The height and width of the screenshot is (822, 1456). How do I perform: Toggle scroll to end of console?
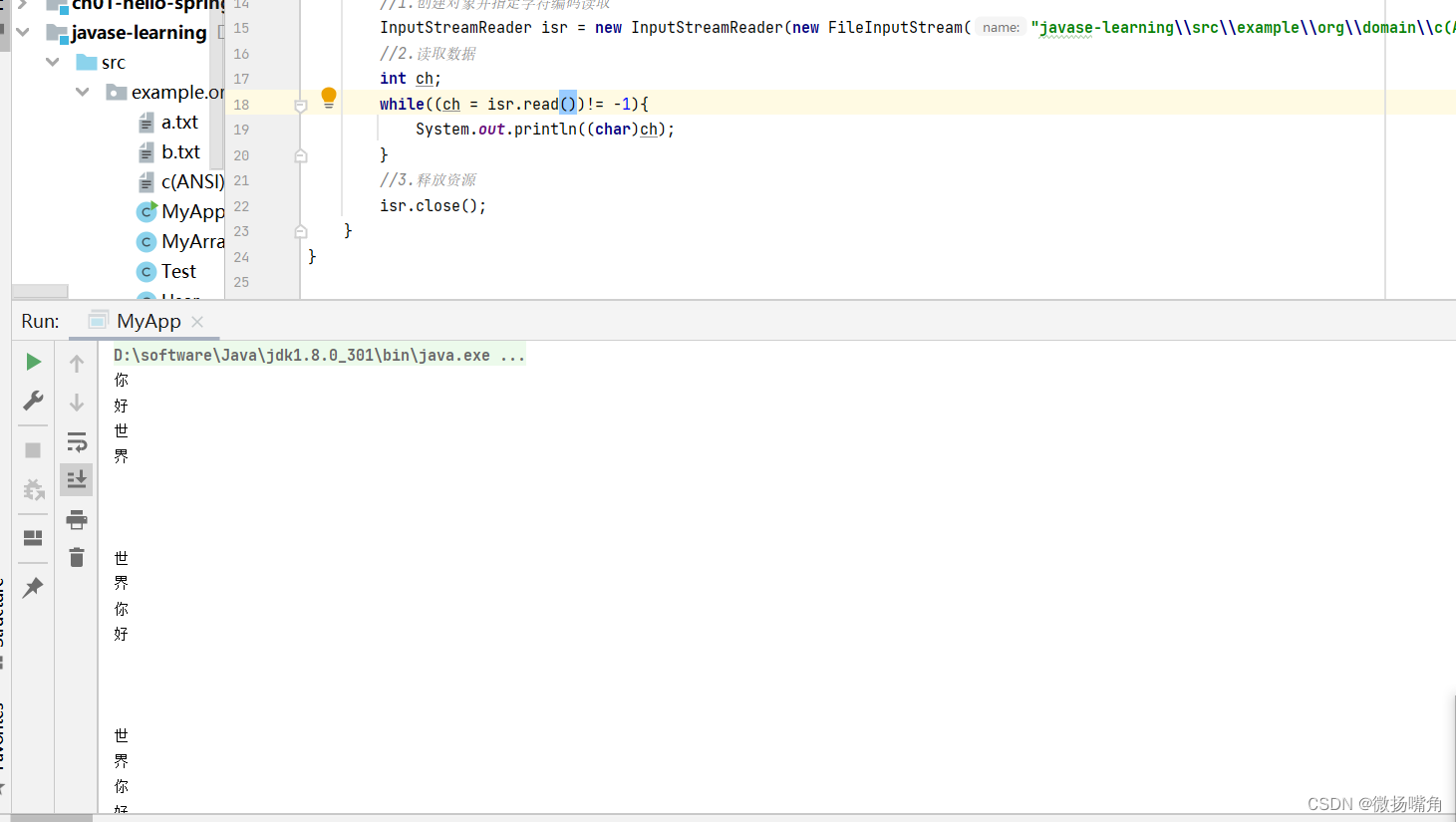[x=77, y=480]
